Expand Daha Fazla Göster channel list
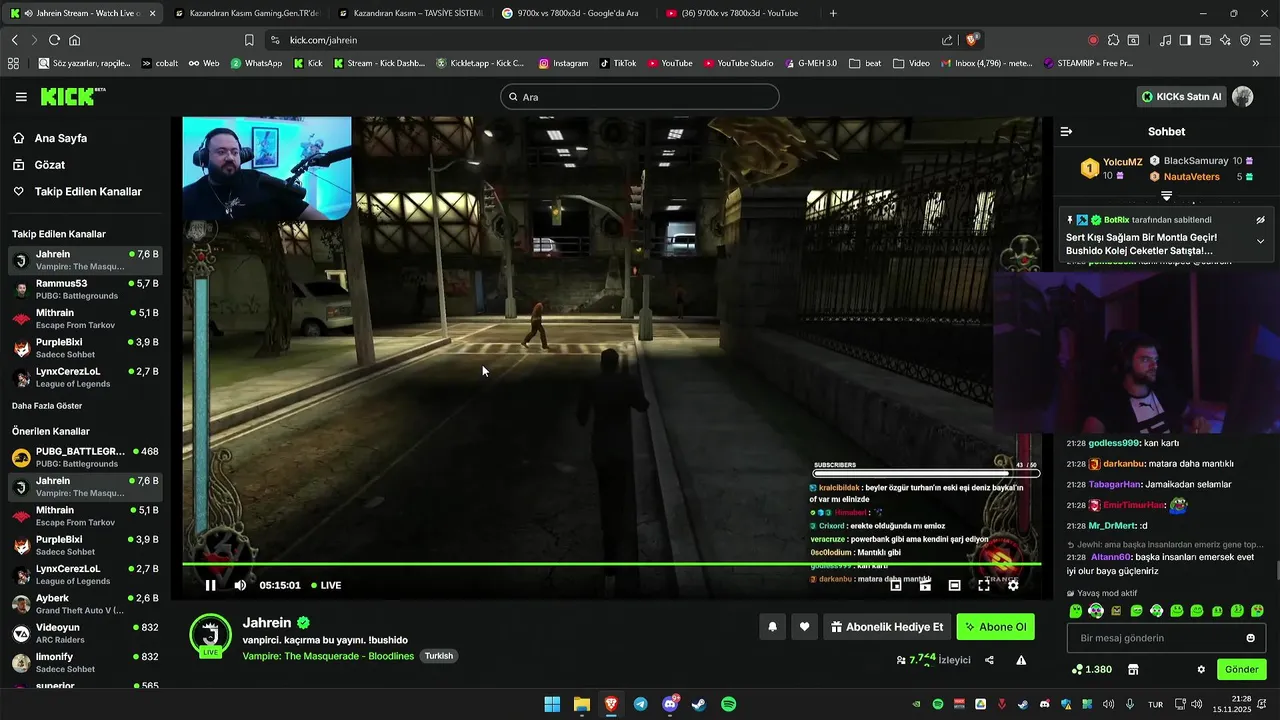The width and height of the screenshot is (1280, 720). tap(47, 406)
